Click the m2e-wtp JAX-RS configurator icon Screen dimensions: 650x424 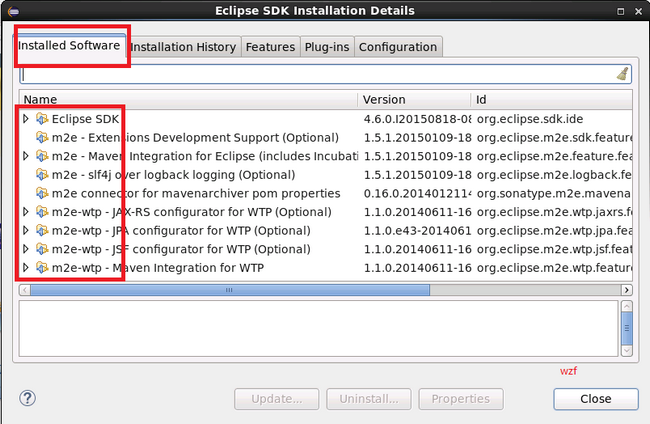(42, 212)
